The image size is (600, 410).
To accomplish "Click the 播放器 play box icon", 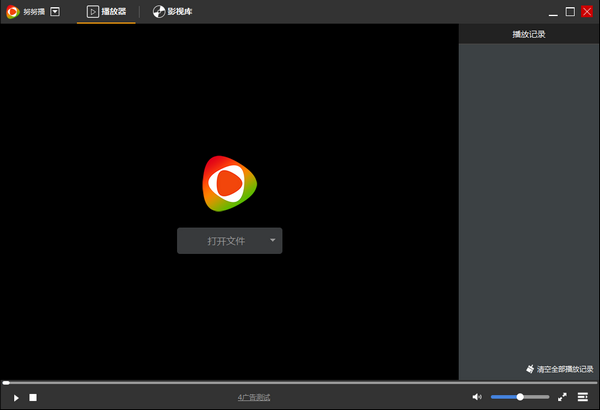I will pyautogui.click(x=92, y=12).
